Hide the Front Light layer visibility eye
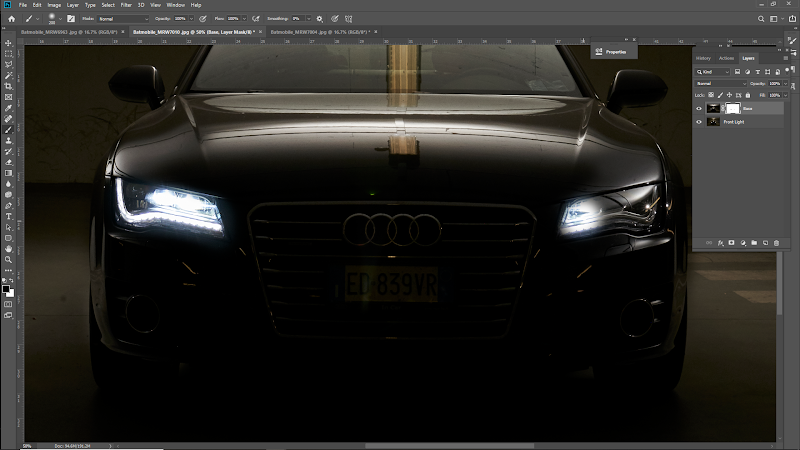Image resolution: width=800 pixels, height=450 pixels. click(x=699, y=122)
